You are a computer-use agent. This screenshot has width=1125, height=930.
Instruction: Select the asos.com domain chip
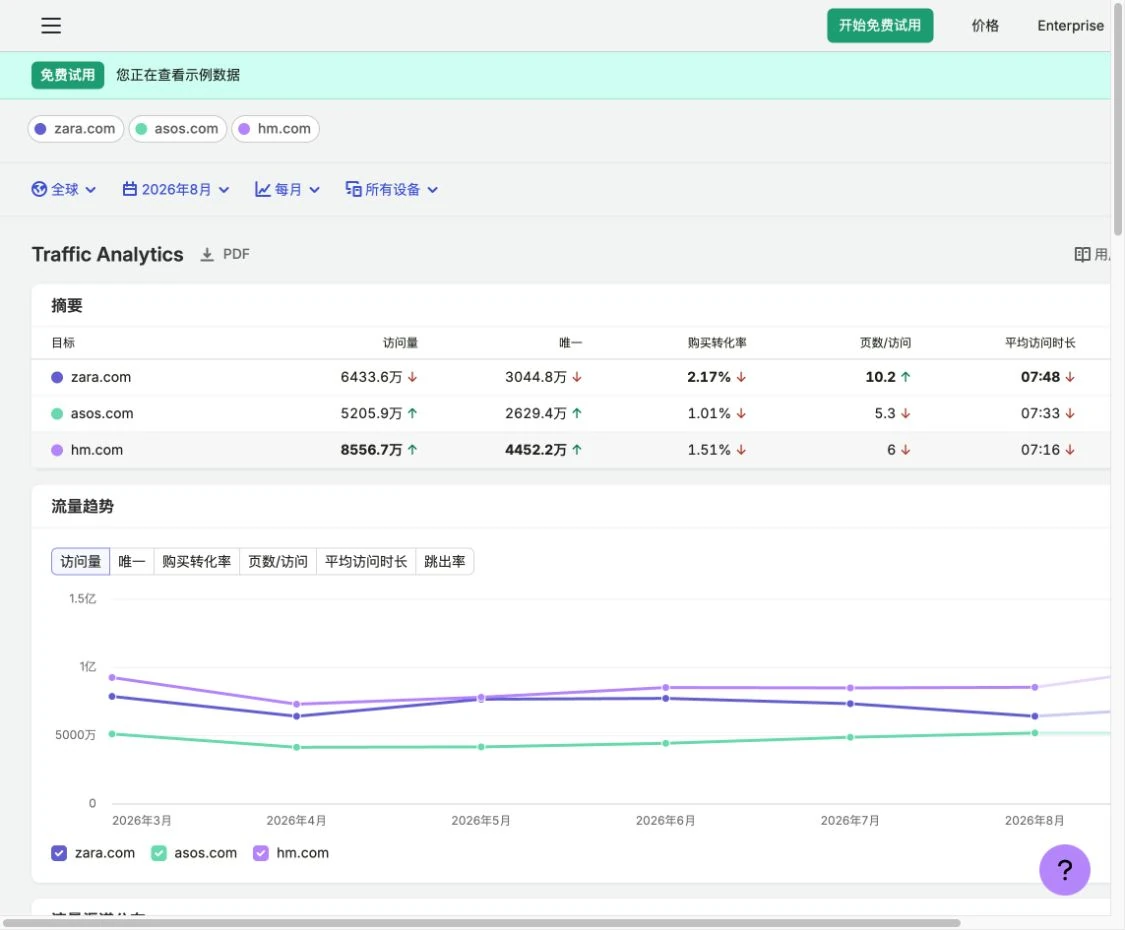(x=177, y=128)
